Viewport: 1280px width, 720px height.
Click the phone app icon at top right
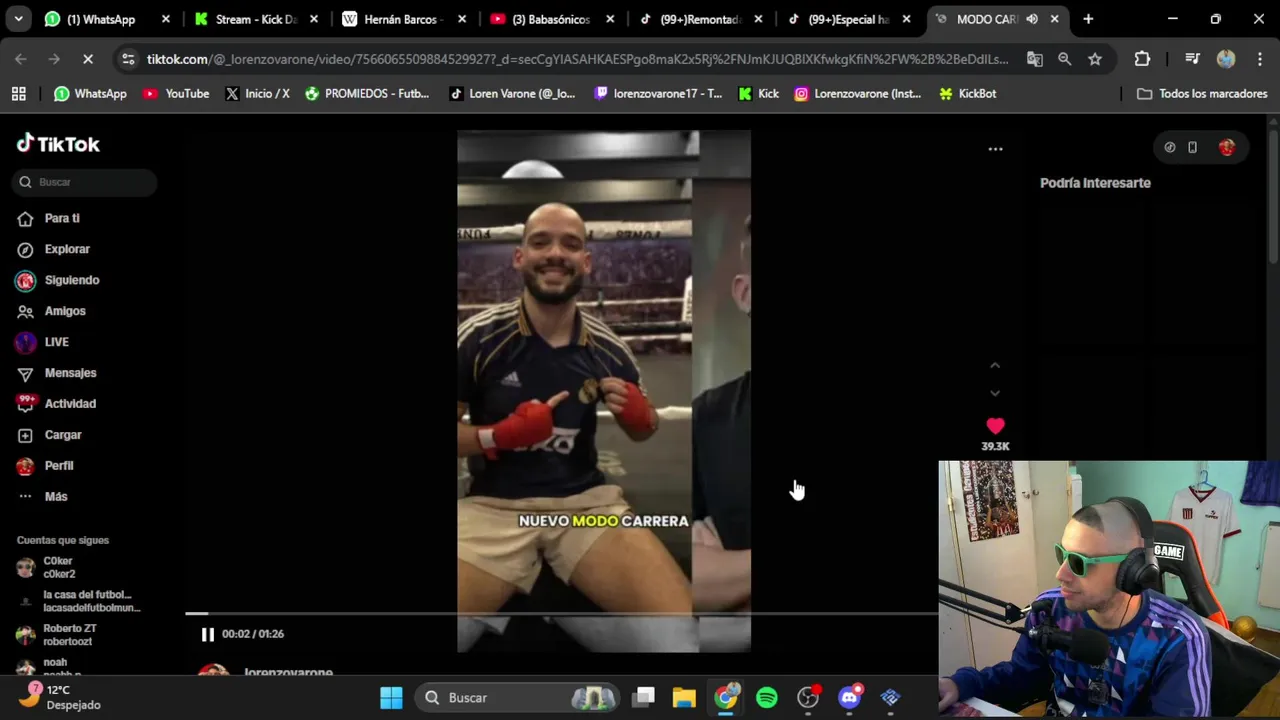tap(1192, 148)
